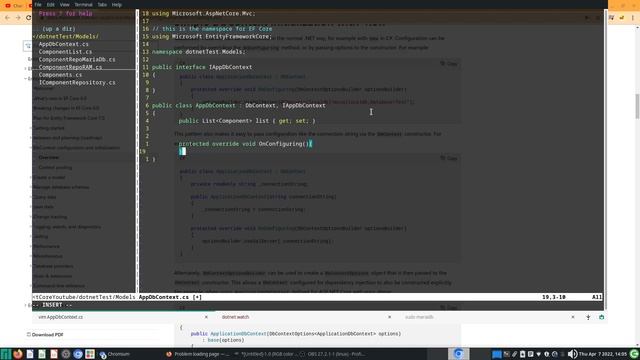Click the green icon after the new tab icon
Image resolution: width=640 pixels, height=360 pixels.
(601, 317)
